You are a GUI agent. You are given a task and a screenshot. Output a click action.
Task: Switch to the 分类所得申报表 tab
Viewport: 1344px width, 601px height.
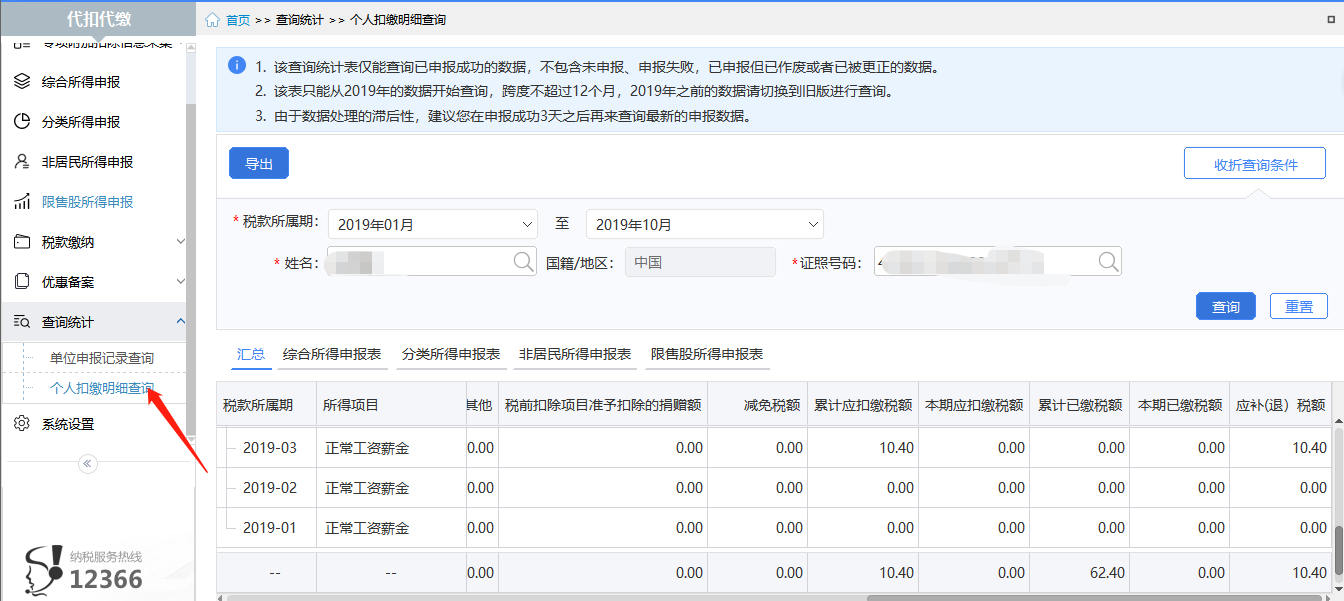(x=450, y=354)
